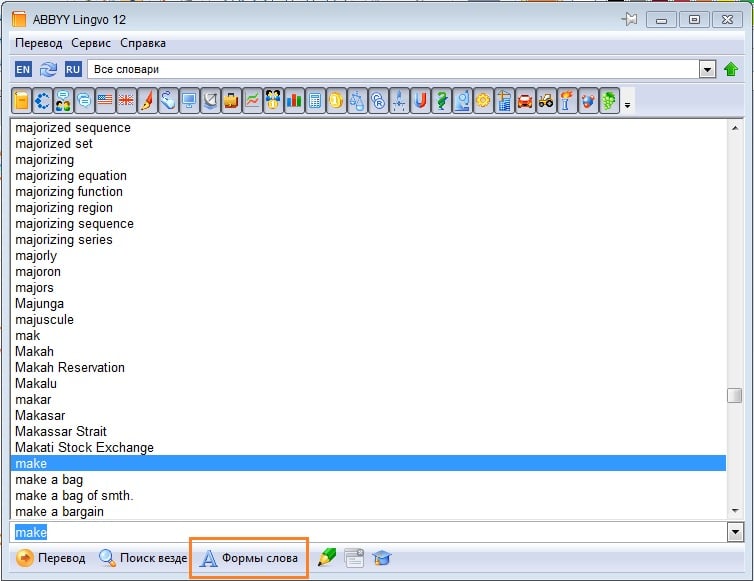This screenshot has height=581, width=754.
Task: Expand the dictionary toolbar overflow arrow
Action: pyautogui.click(x=627, y=104)
